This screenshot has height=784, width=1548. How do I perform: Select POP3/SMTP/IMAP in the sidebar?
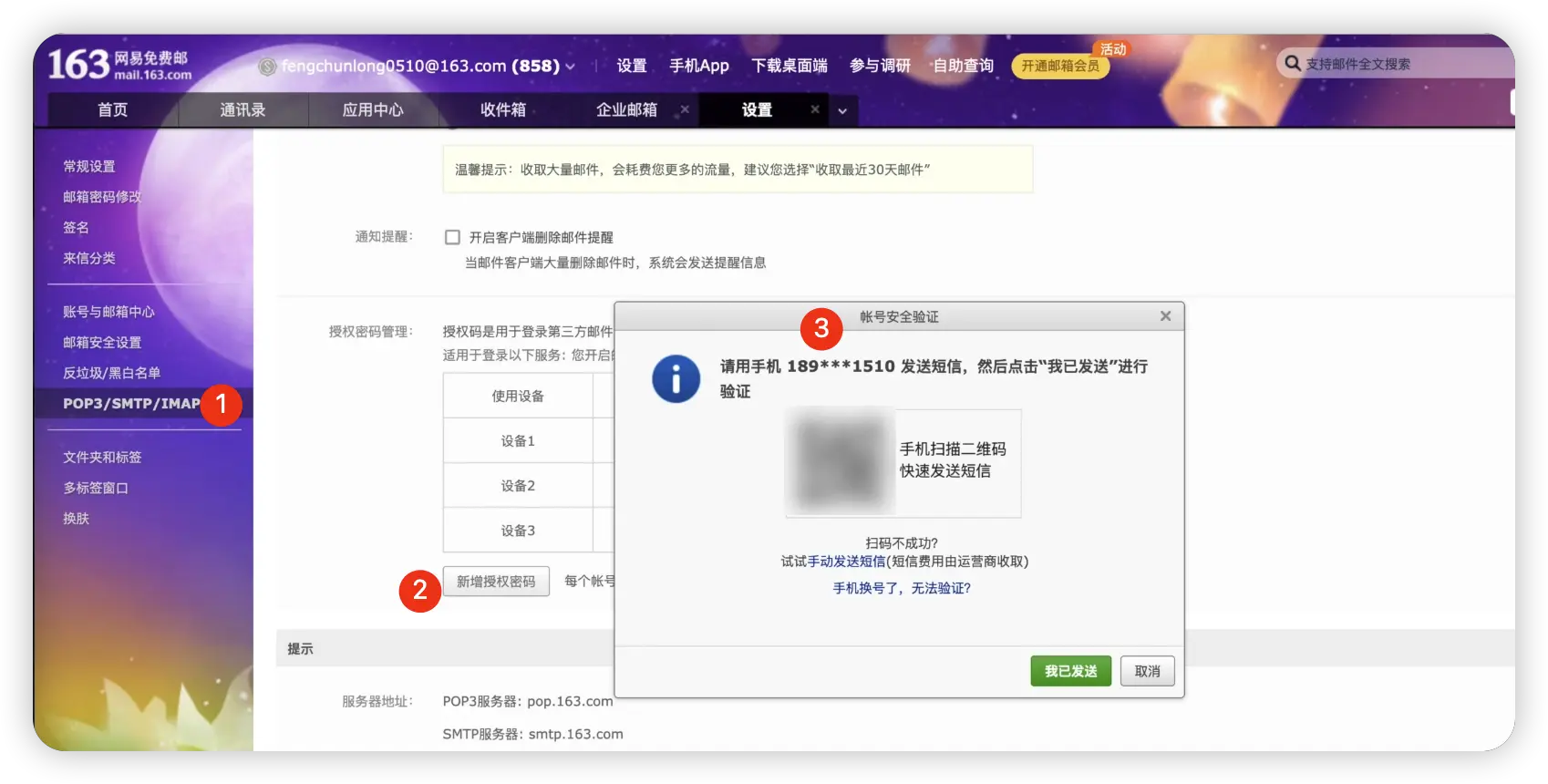tap(131, 403)
